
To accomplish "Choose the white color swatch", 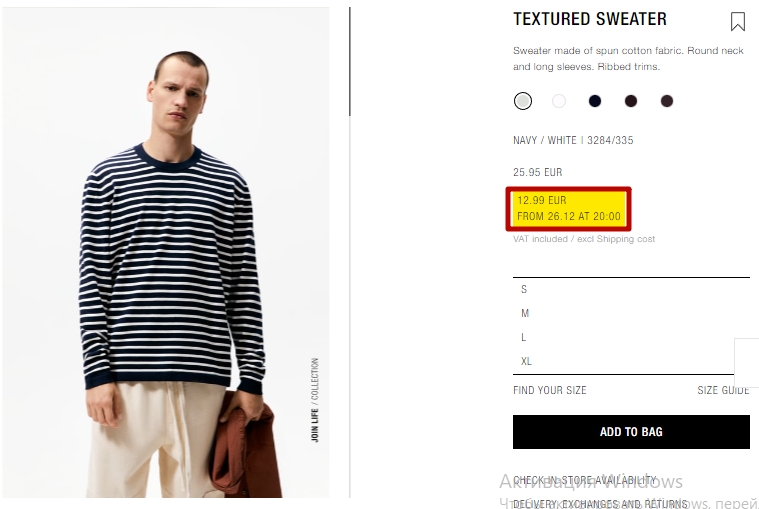I will (x=559, y=101).
